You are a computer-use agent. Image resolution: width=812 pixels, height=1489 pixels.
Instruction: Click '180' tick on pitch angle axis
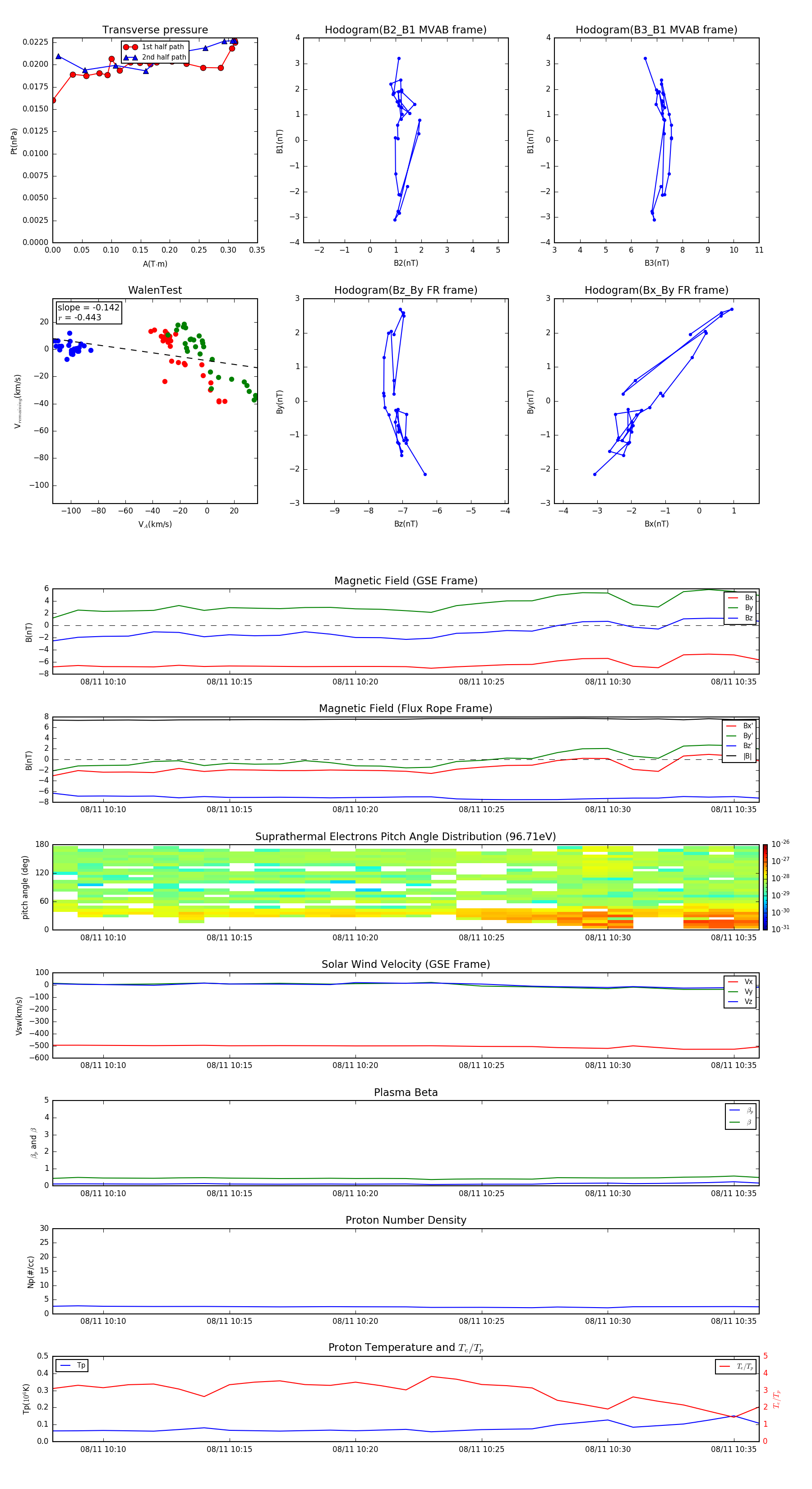point(42,845)
